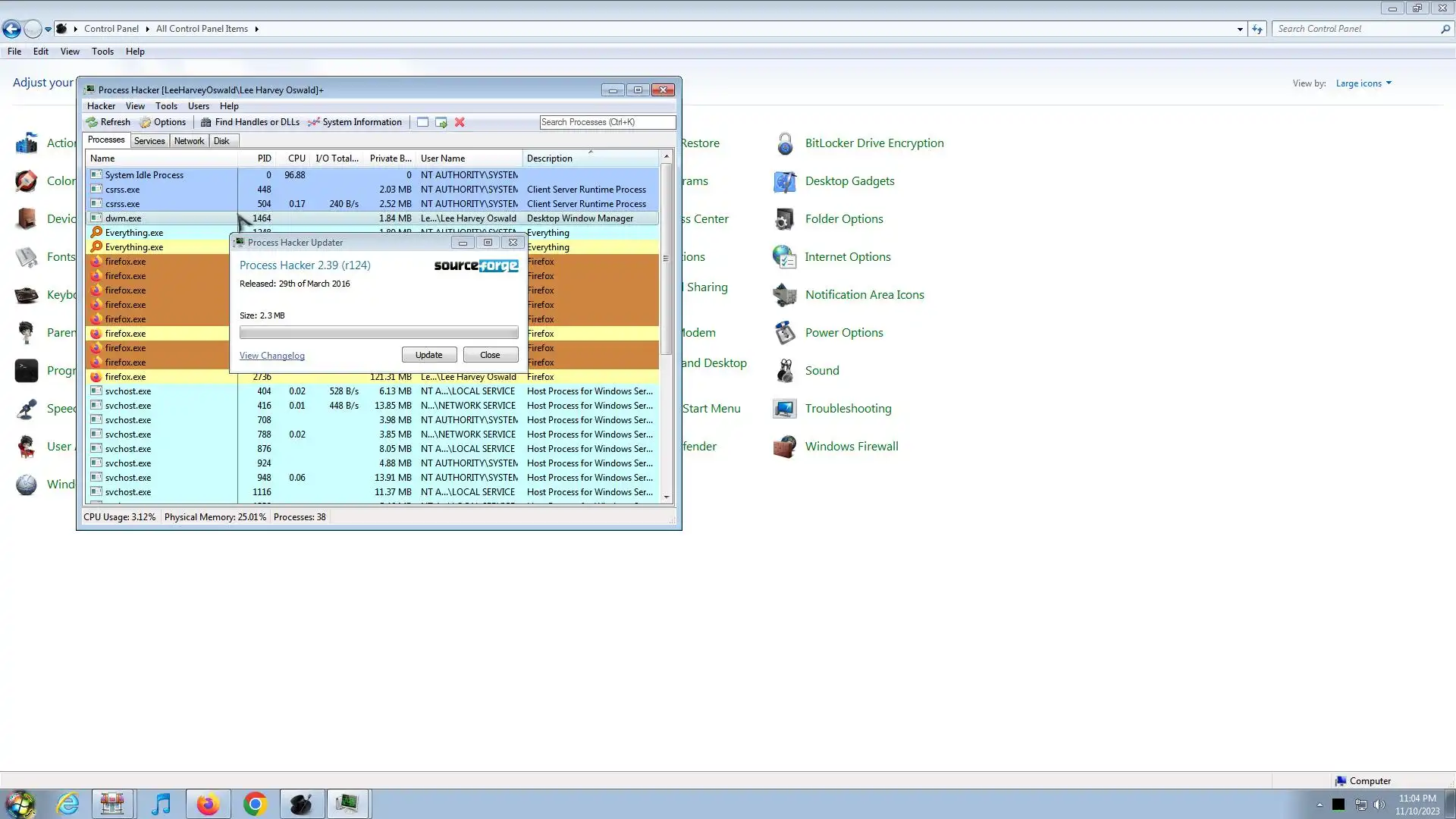Expand the Control Panel breadcrumb arrow

pos(147,29)
